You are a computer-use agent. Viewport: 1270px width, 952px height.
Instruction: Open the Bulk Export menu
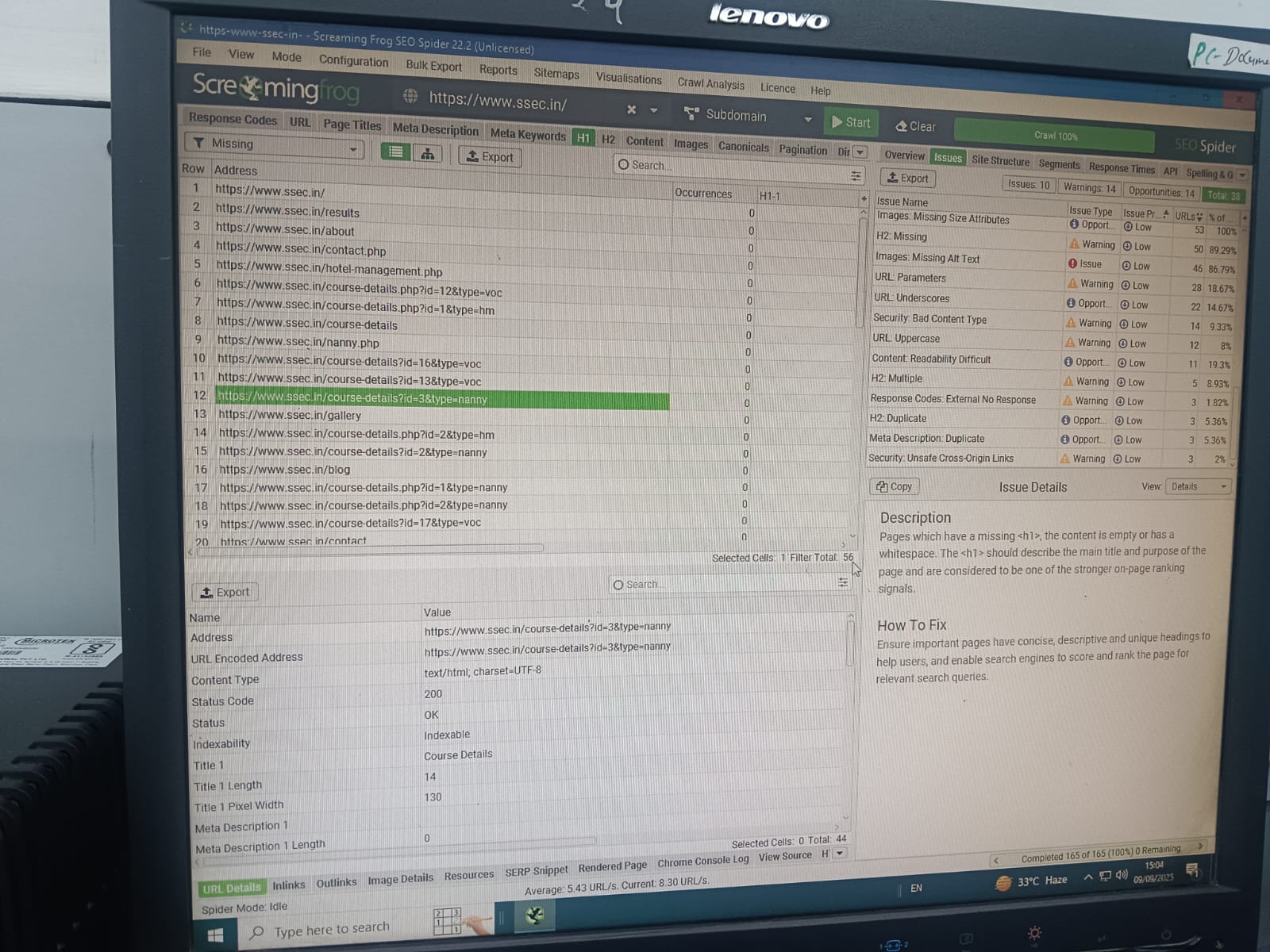433,66
